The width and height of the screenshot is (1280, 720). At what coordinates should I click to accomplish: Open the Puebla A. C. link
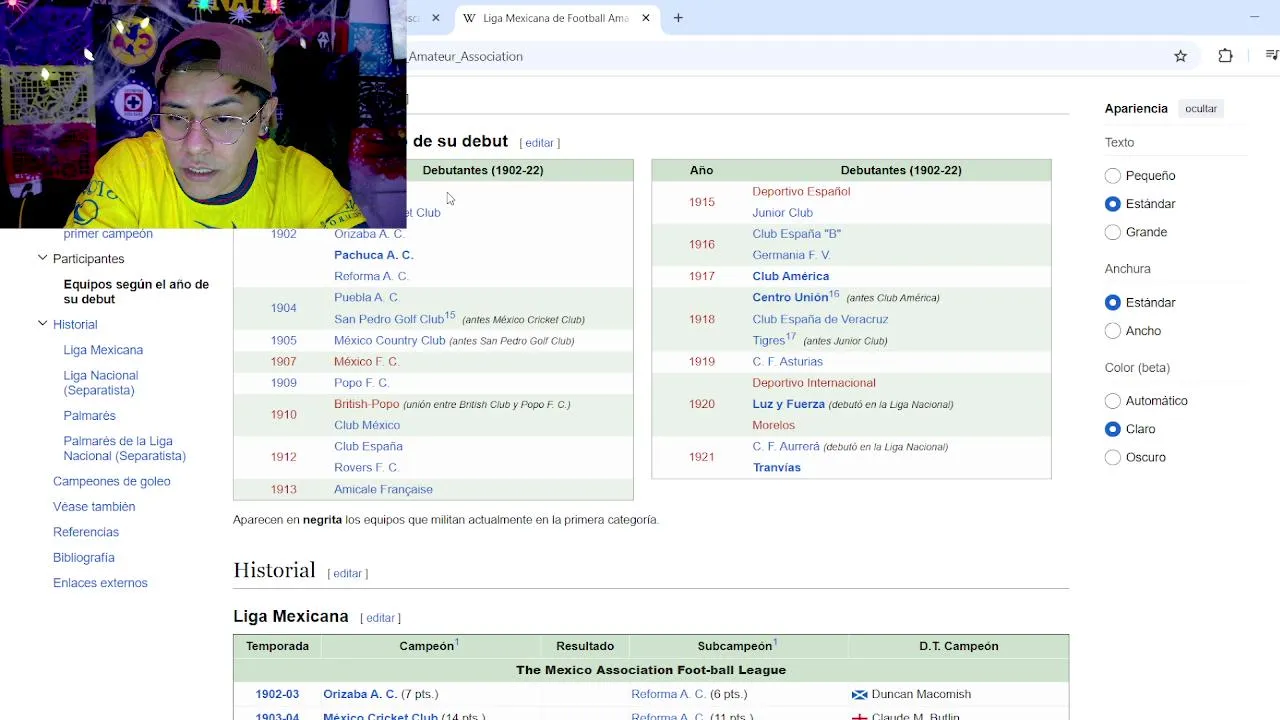[x=366, y=297]
